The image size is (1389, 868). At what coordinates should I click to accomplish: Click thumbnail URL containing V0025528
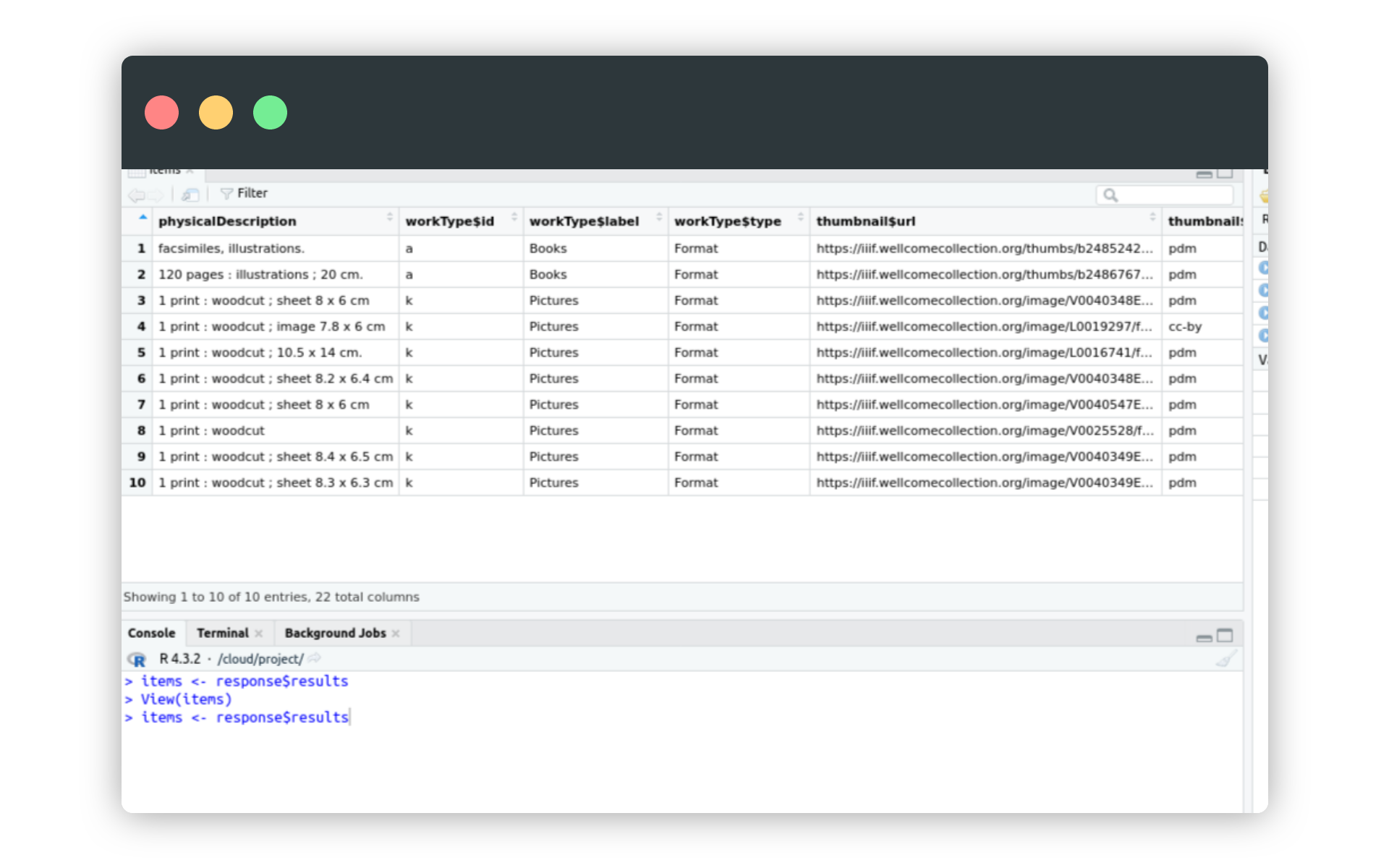[x=985, y=431]
